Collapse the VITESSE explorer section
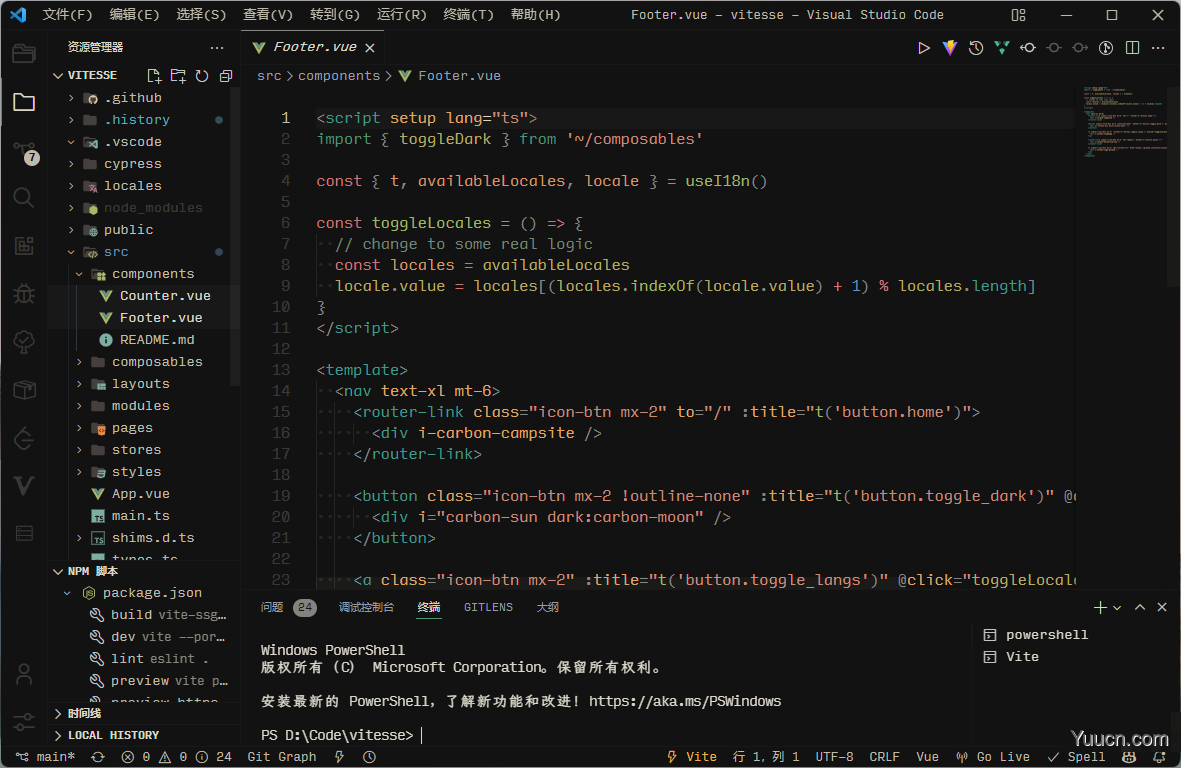Viewport: 1181px width, 768px height. 58,75
